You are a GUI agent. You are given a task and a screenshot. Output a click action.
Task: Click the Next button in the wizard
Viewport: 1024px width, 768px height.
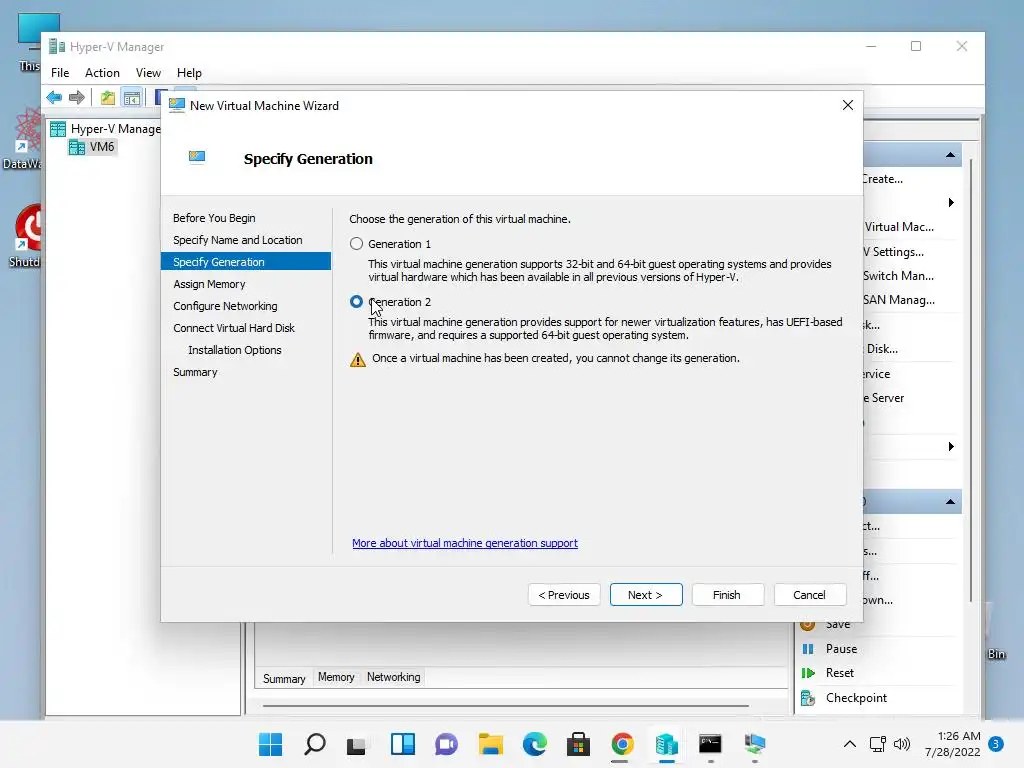point(646,595)
